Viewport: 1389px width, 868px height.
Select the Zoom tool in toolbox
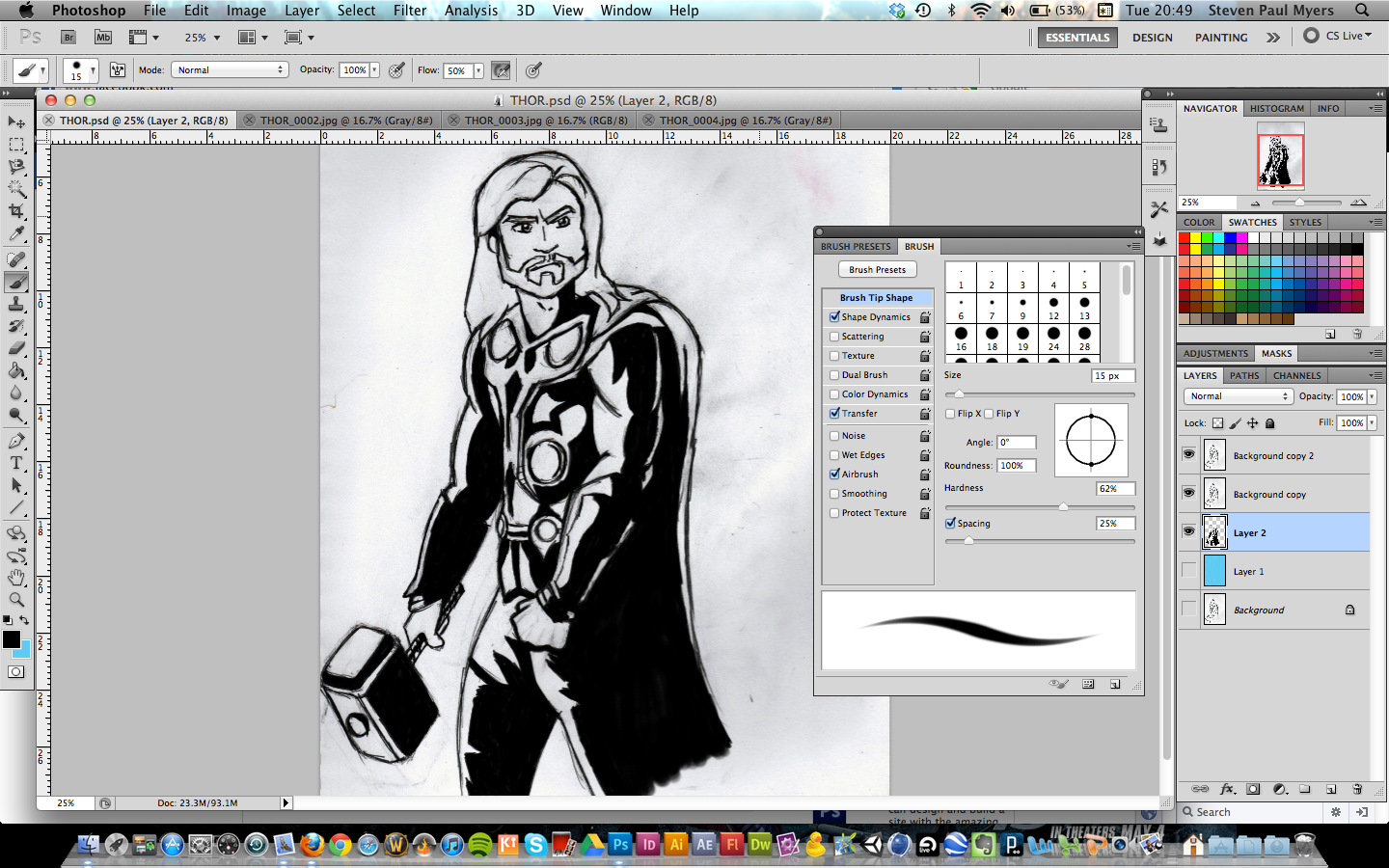pyautogui.click(x=16, y=599)
